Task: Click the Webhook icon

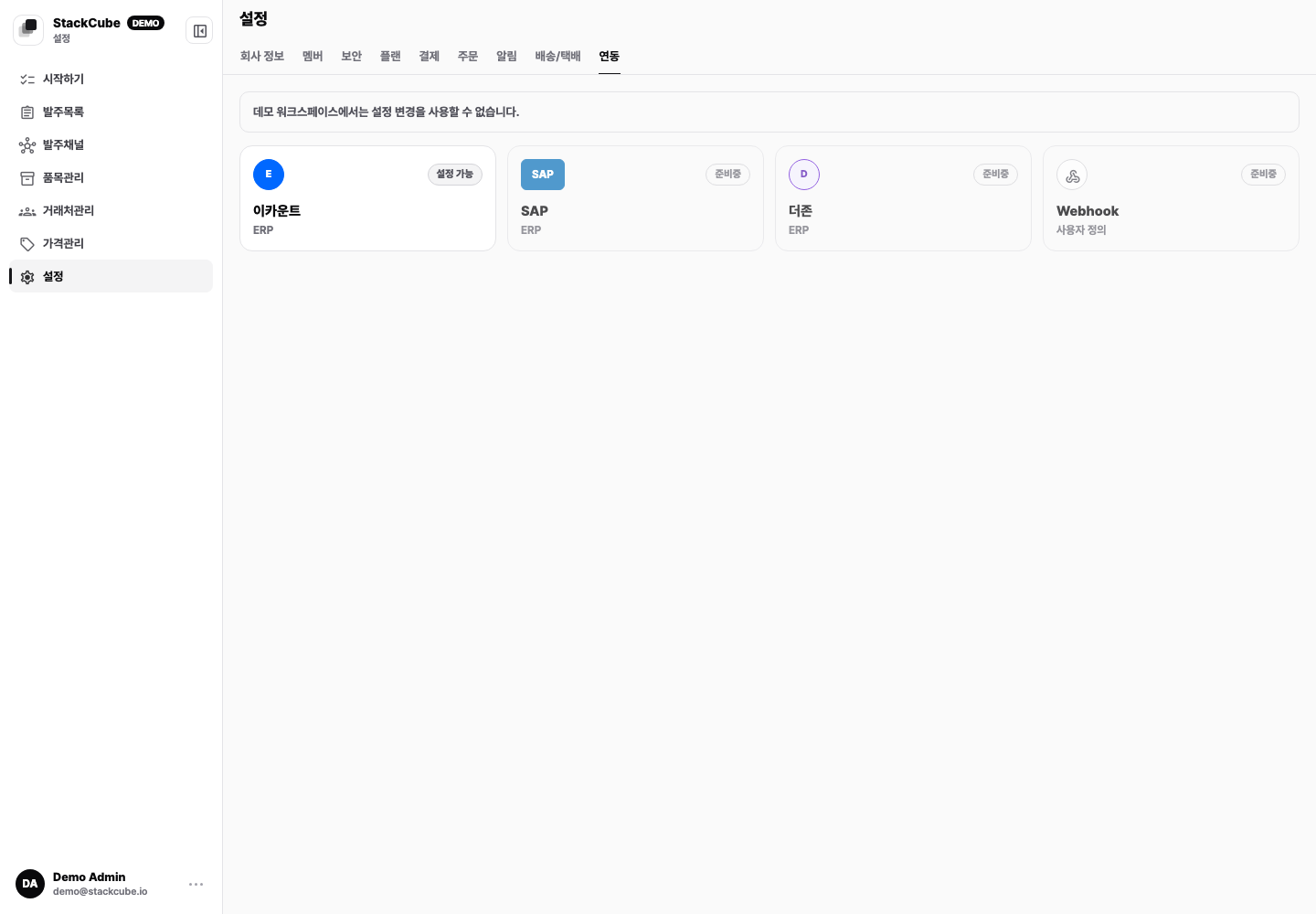Action: point(1072,175)
